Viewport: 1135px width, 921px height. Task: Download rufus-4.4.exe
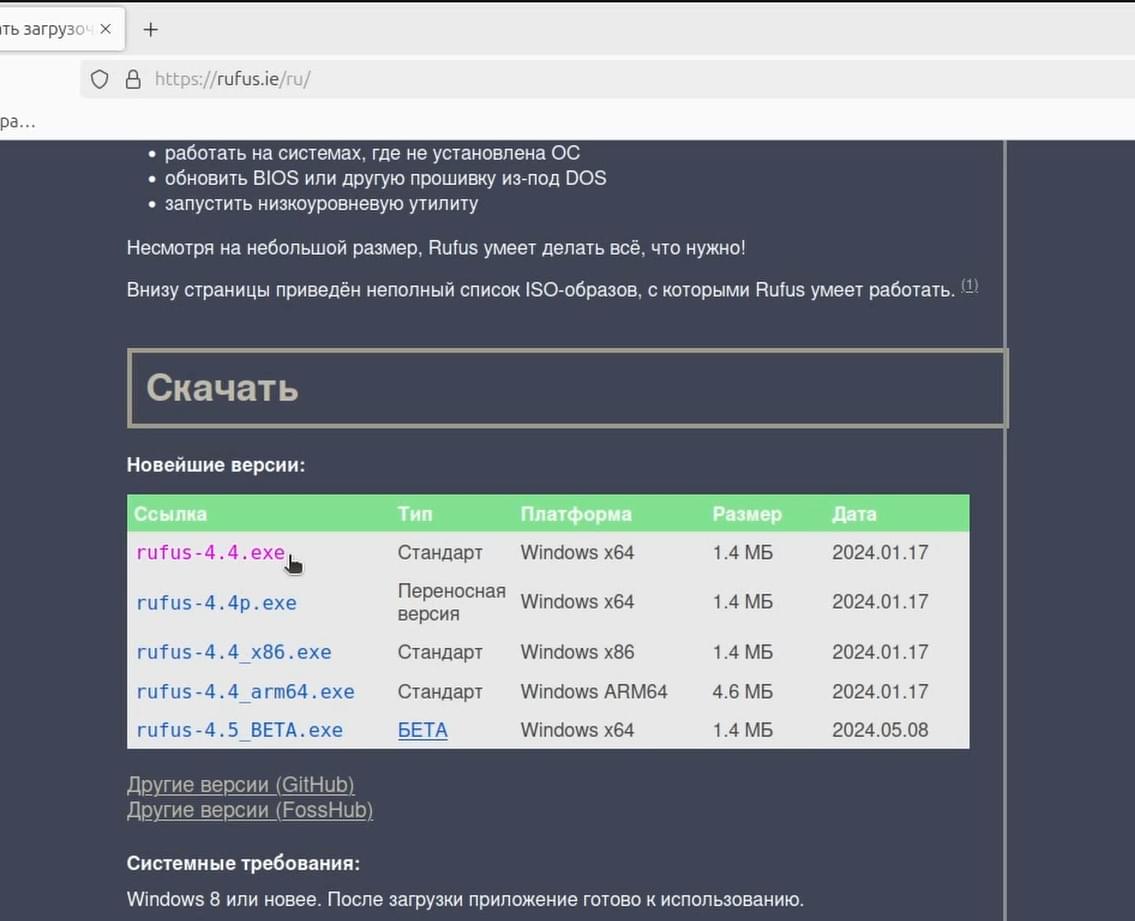pyautogui.click(x=211, y=552)
